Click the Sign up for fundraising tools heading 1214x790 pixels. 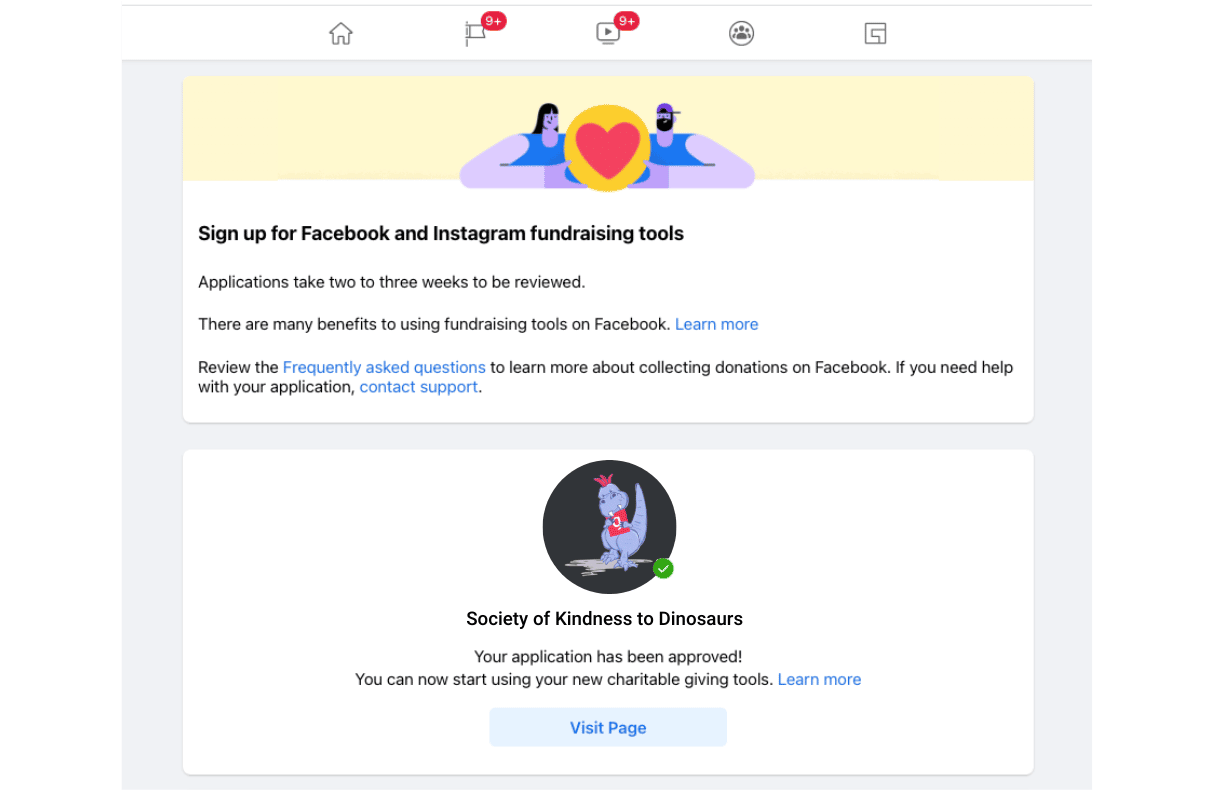pyautogui.click(x=441, y=234)
